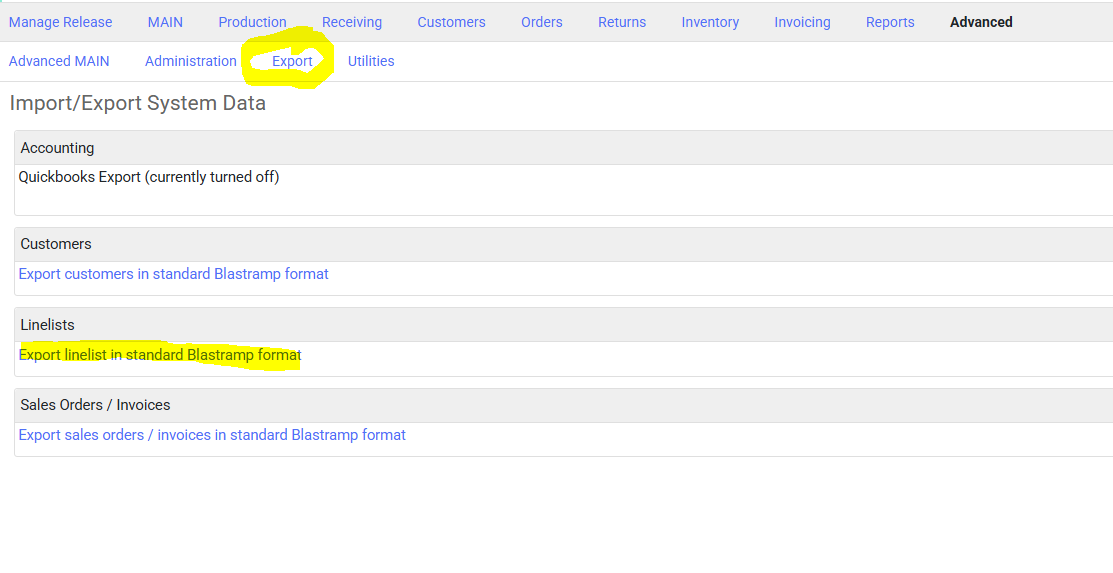Image resolution: width=1113 pixels, height=573 pixels.
Task: Open the Invoicing menu
Action: (x=802, y=22)
